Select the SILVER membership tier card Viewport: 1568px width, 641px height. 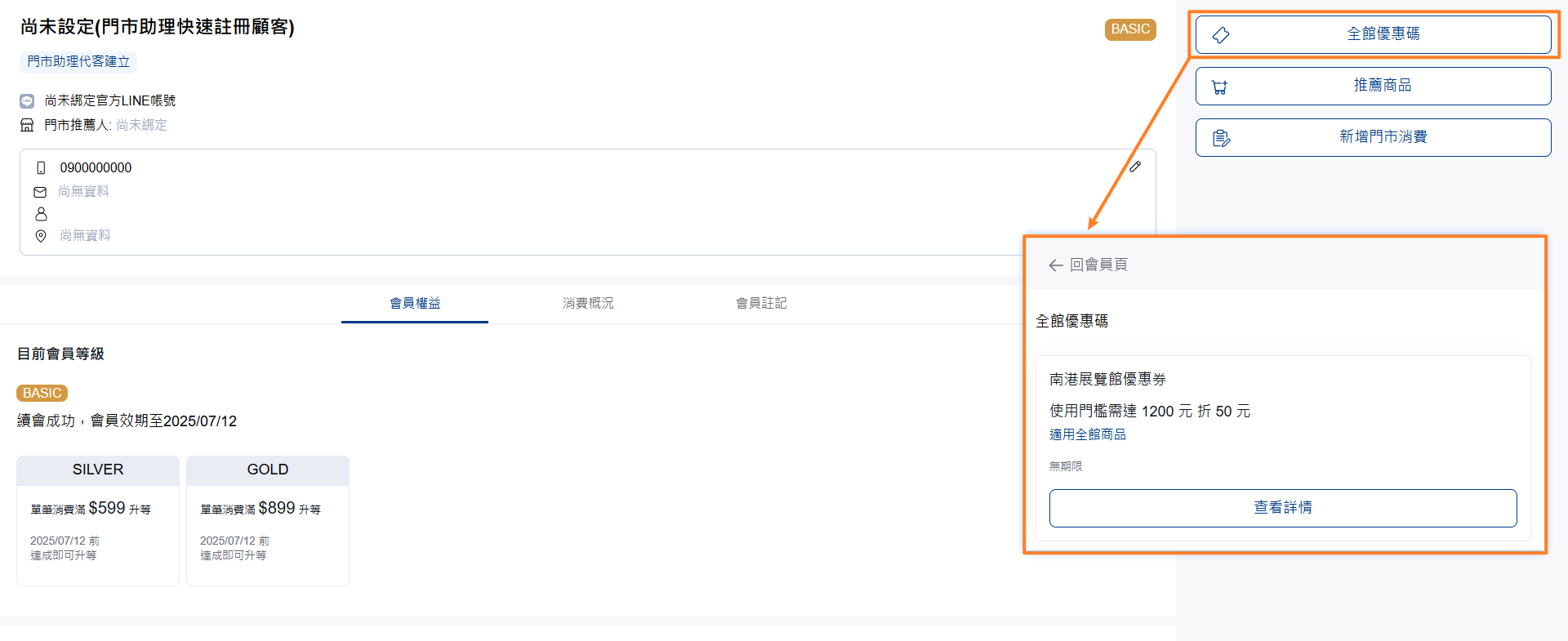click(x=98, y=520)
